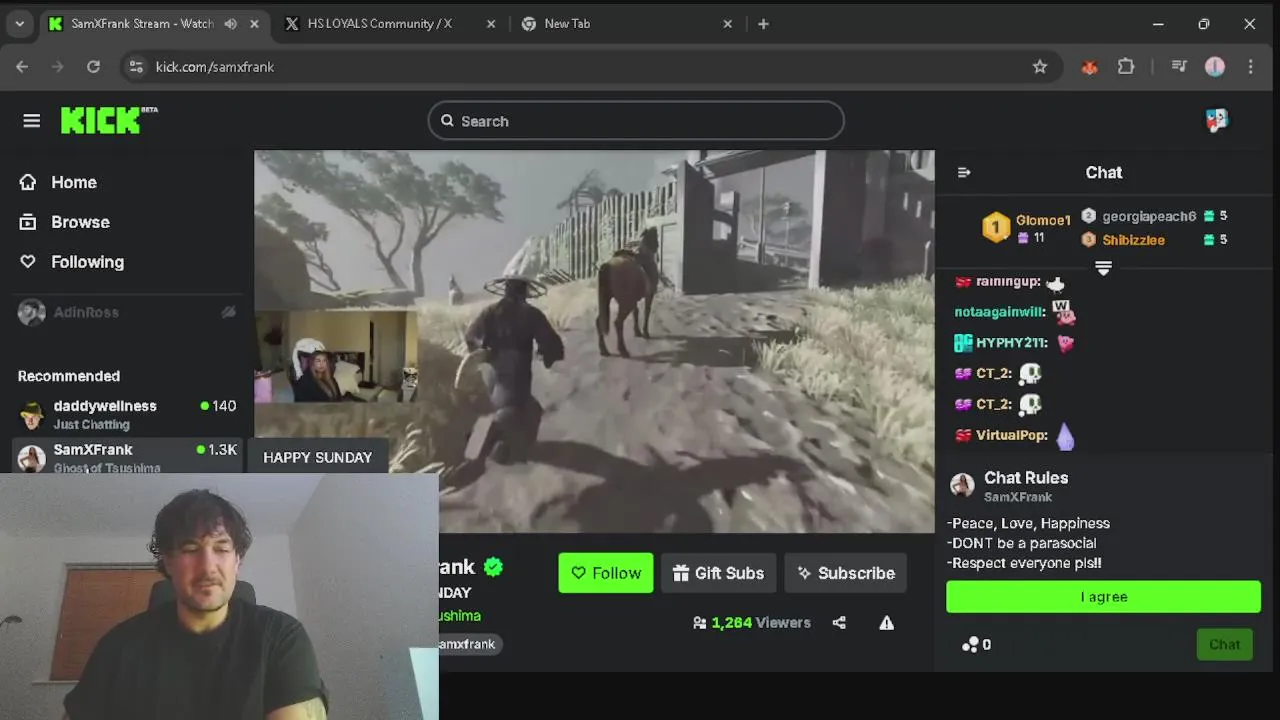
Task: Click Shibizzlee in leaderboard
Action: click(1133, 240)
